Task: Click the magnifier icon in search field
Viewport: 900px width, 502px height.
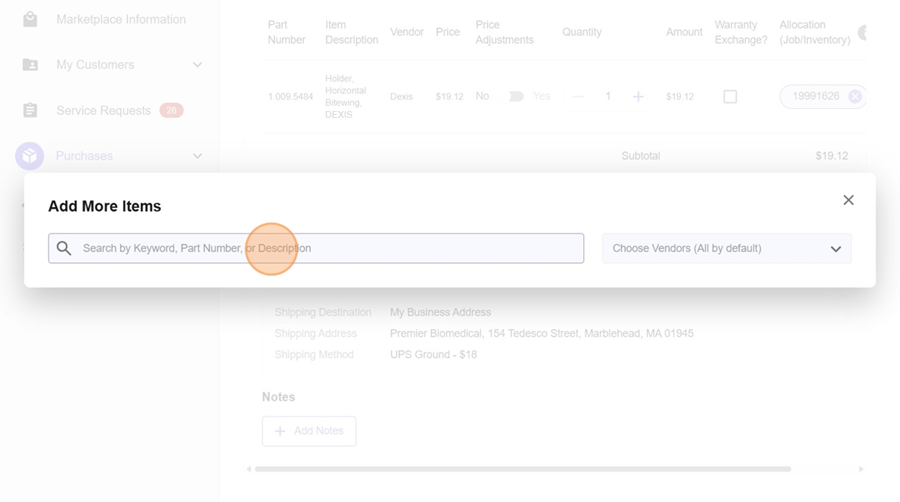Action: [x=64, y=248]
